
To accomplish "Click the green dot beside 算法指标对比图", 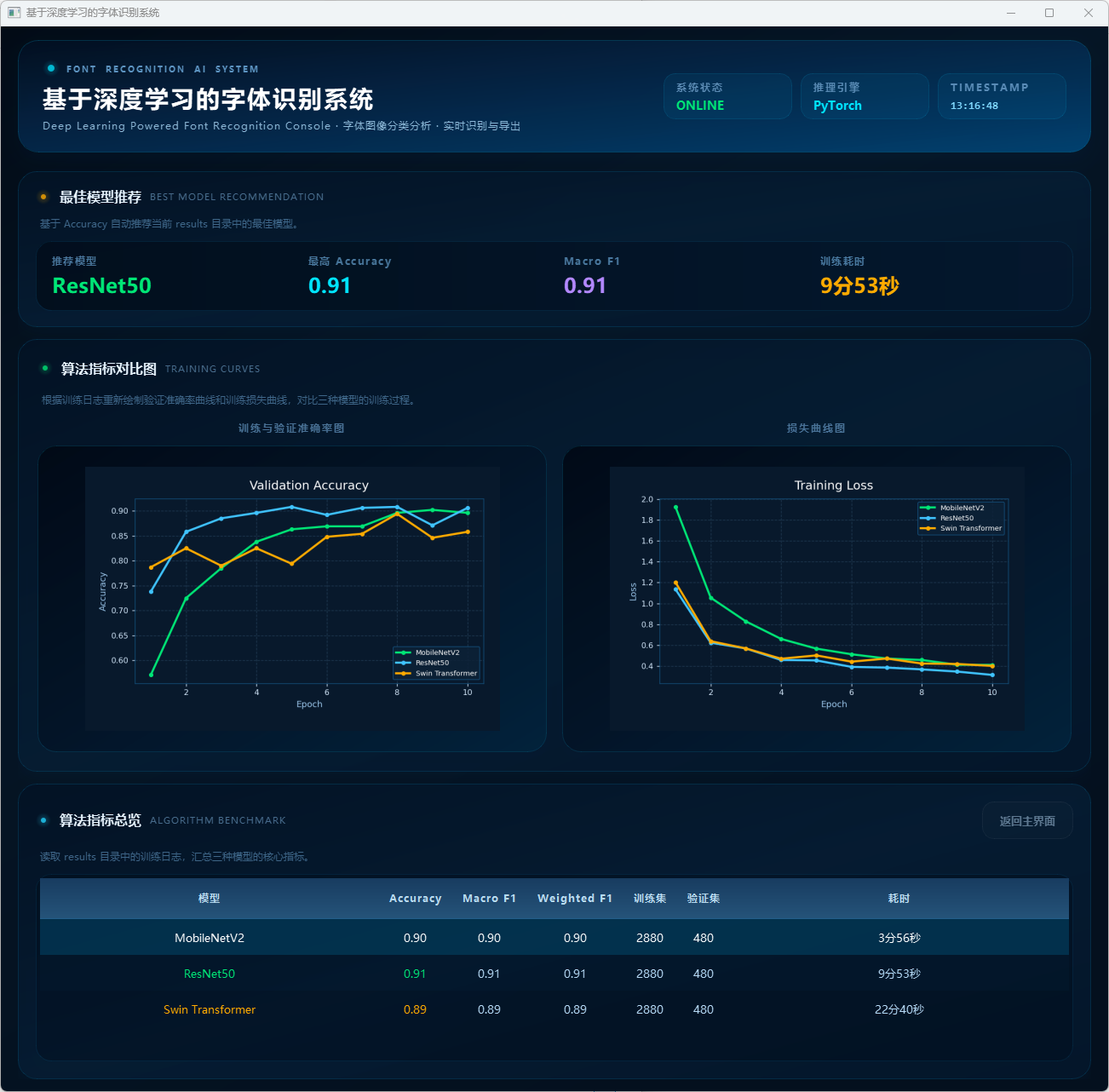I will [45, 368].
